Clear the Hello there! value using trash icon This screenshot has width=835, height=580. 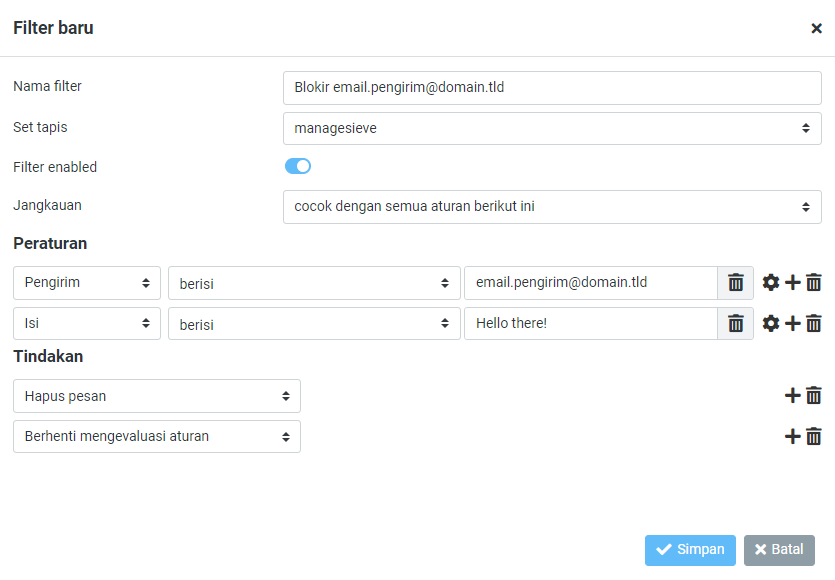[x=735, y=323]
